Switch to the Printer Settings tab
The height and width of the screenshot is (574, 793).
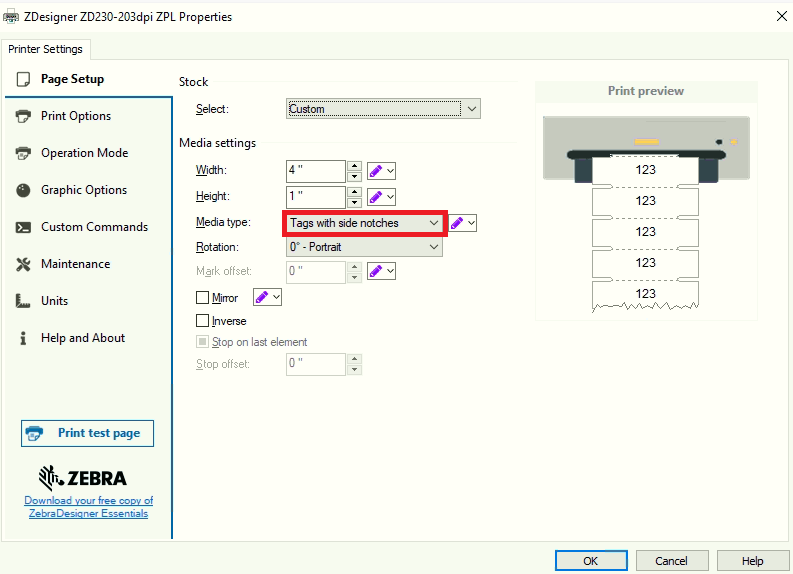click(46, 49)
